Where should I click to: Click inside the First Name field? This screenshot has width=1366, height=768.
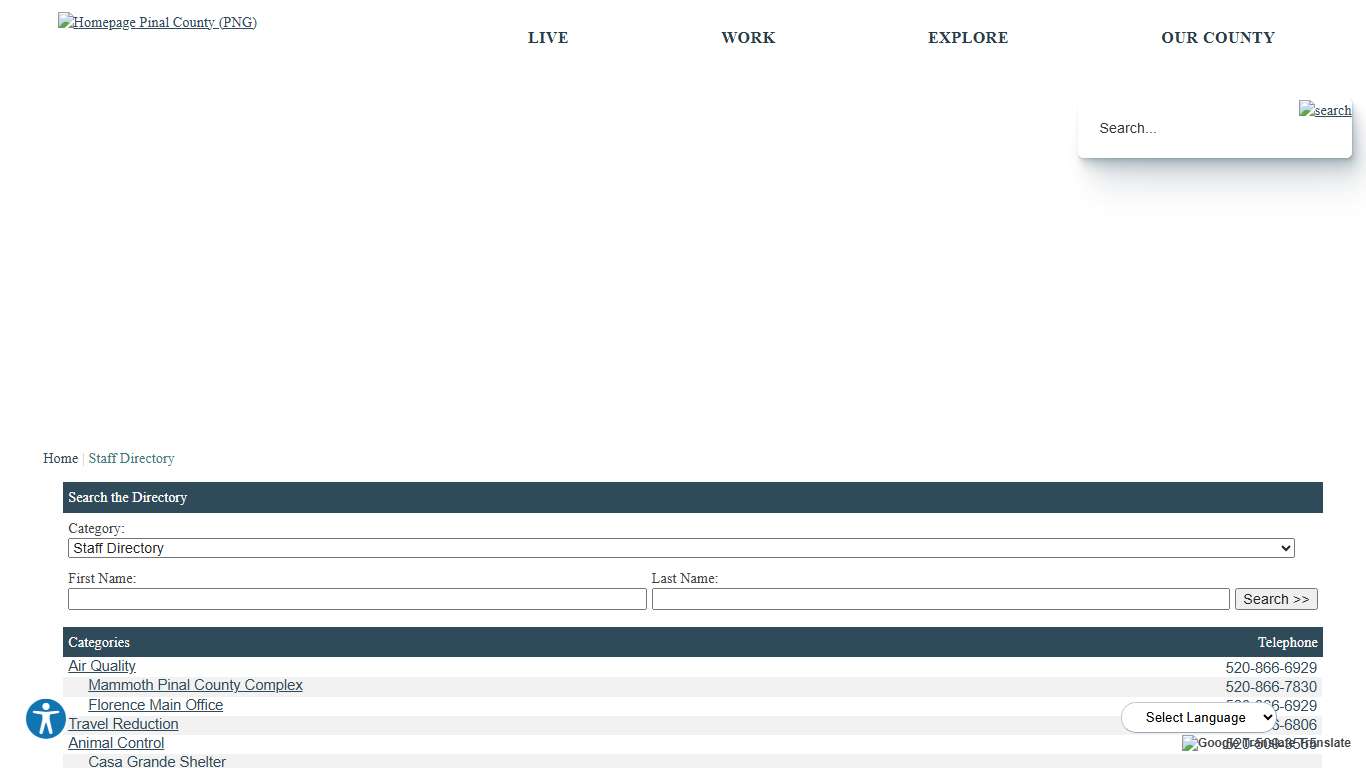coord(357,598)
